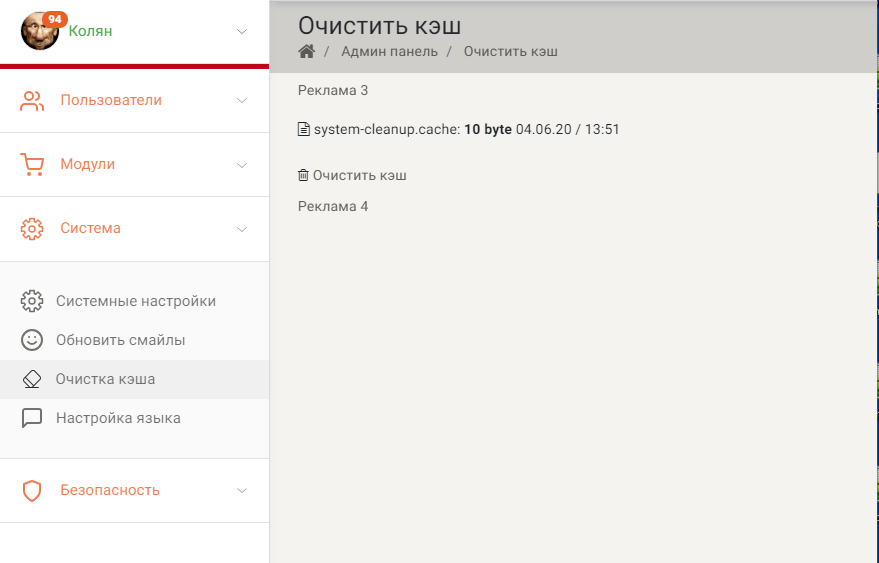Expand the Колян profile dropdown chevron
This screenshot has width=879, height=563.
[242, 31]
